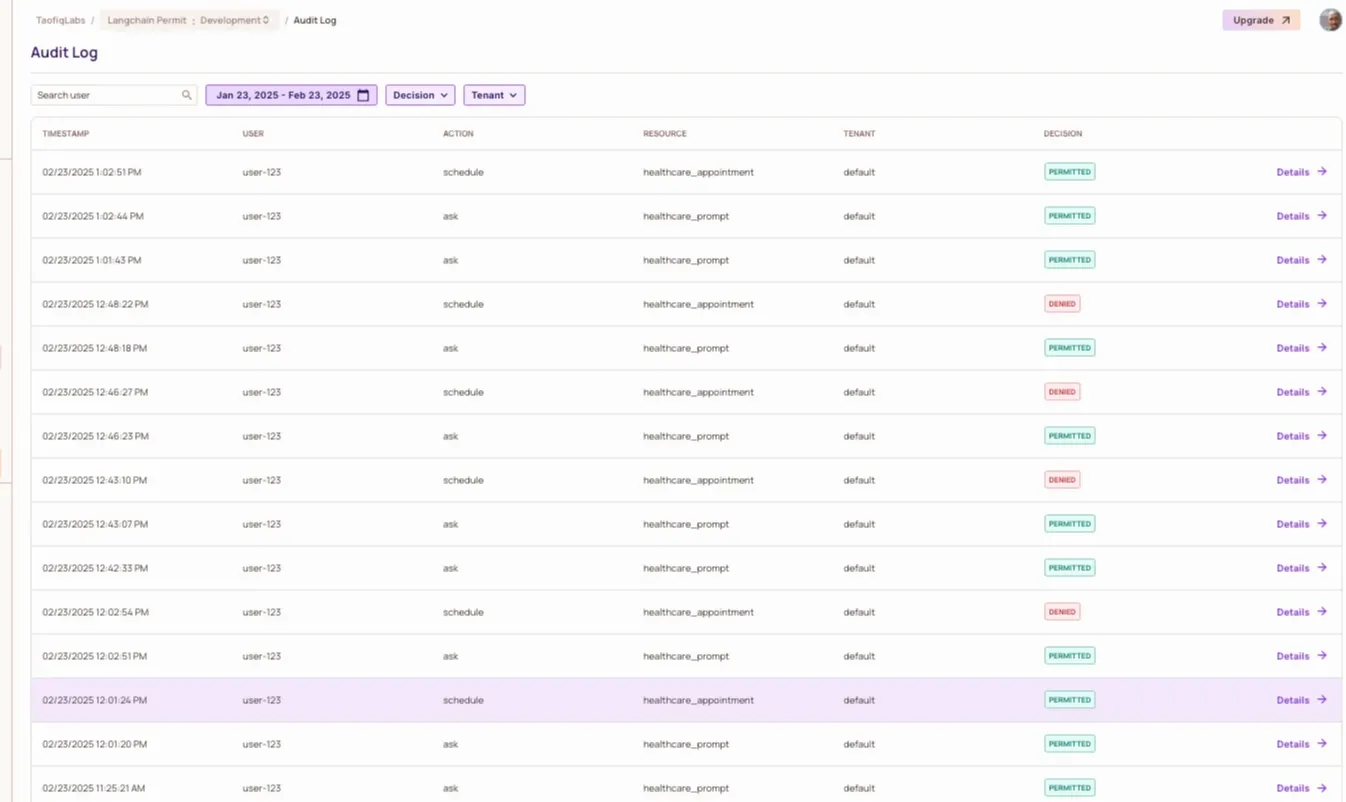The height and width of the screenshot is (802, 1346).
Task: Open the calendar icon in date range
Action: [363, 95]
